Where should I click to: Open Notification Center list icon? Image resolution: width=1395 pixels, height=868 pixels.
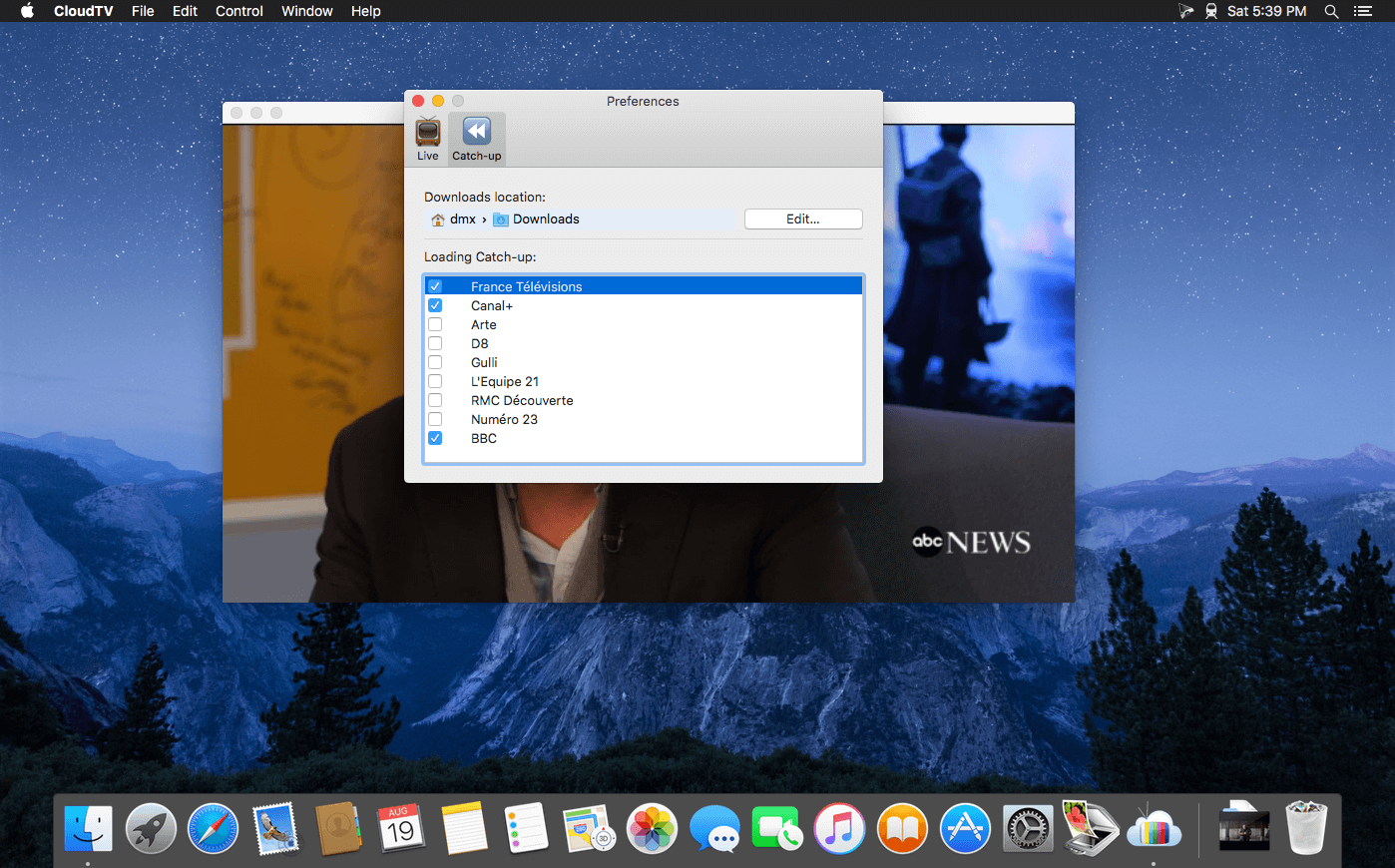point(1363,11)
